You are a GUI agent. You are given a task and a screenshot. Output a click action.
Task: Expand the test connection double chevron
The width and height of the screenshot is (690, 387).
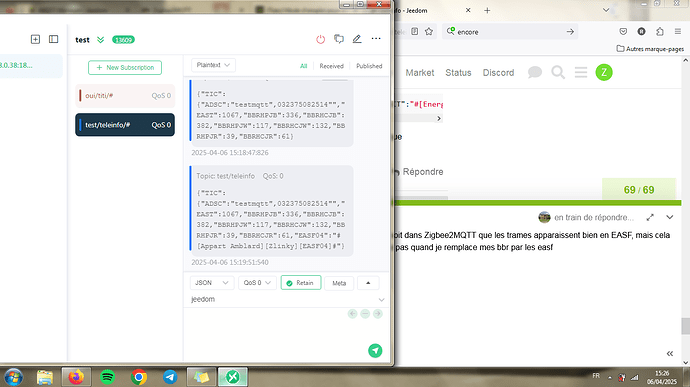(x=100, y=40)
